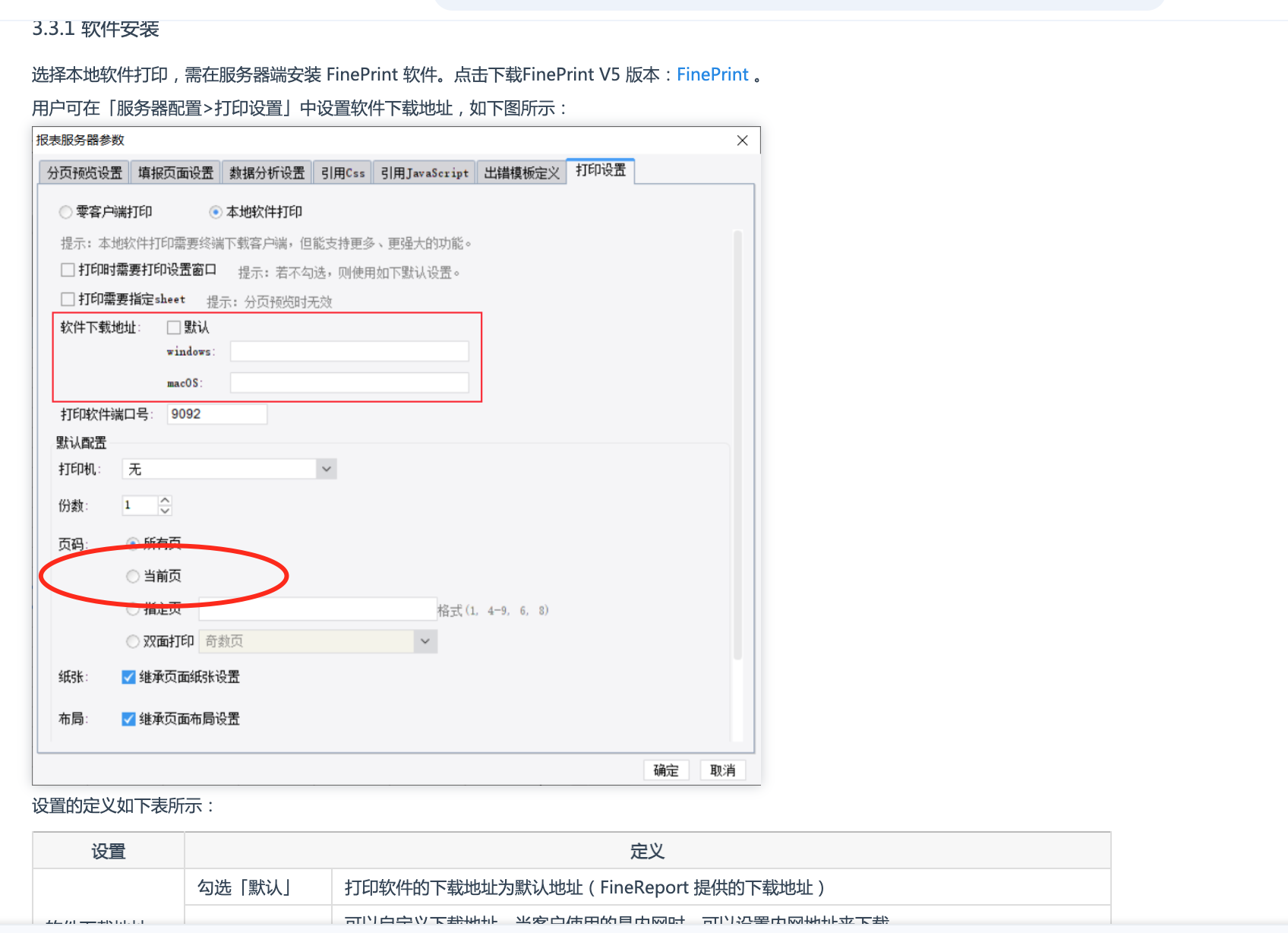Click the 定义 table header cell
Image resolution: width=1288 pixels, height=933 pixels.
tap(647, 851)
